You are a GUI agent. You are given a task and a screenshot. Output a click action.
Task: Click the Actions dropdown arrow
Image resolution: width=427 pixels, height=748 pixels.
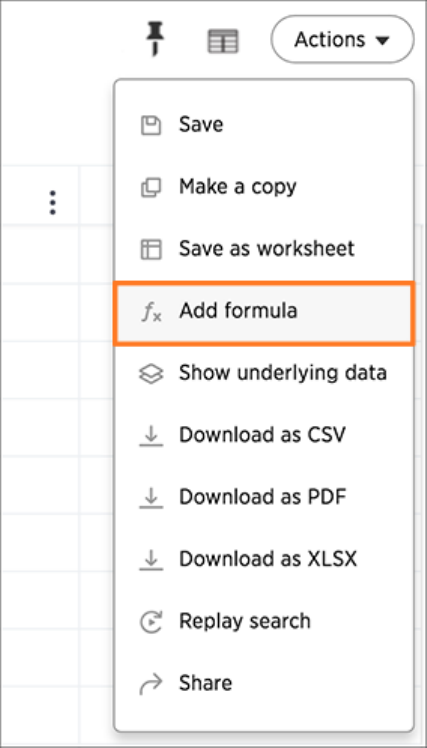383,41
